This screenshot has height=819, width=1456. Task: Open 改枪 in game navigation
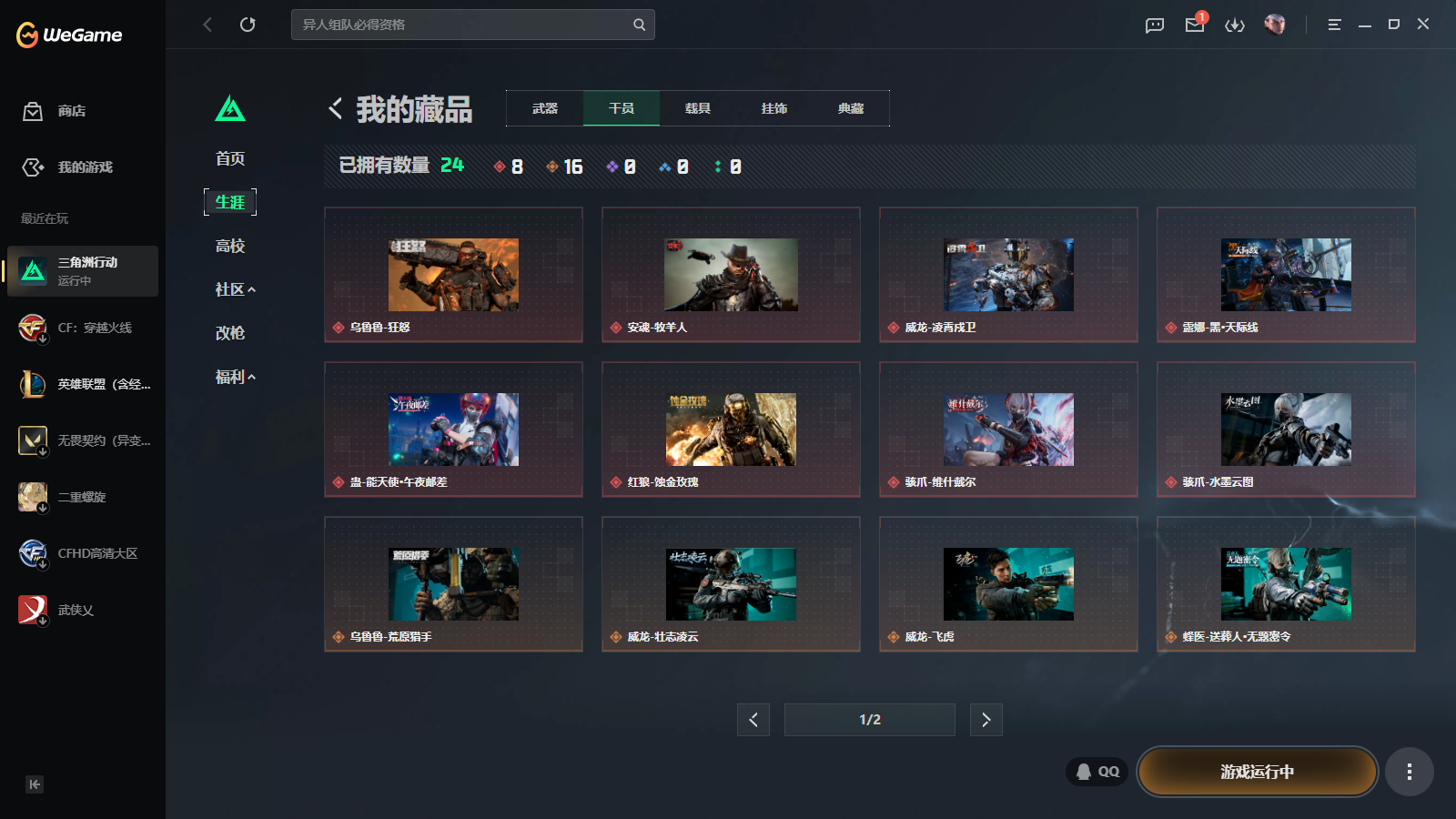coord(230,333)
